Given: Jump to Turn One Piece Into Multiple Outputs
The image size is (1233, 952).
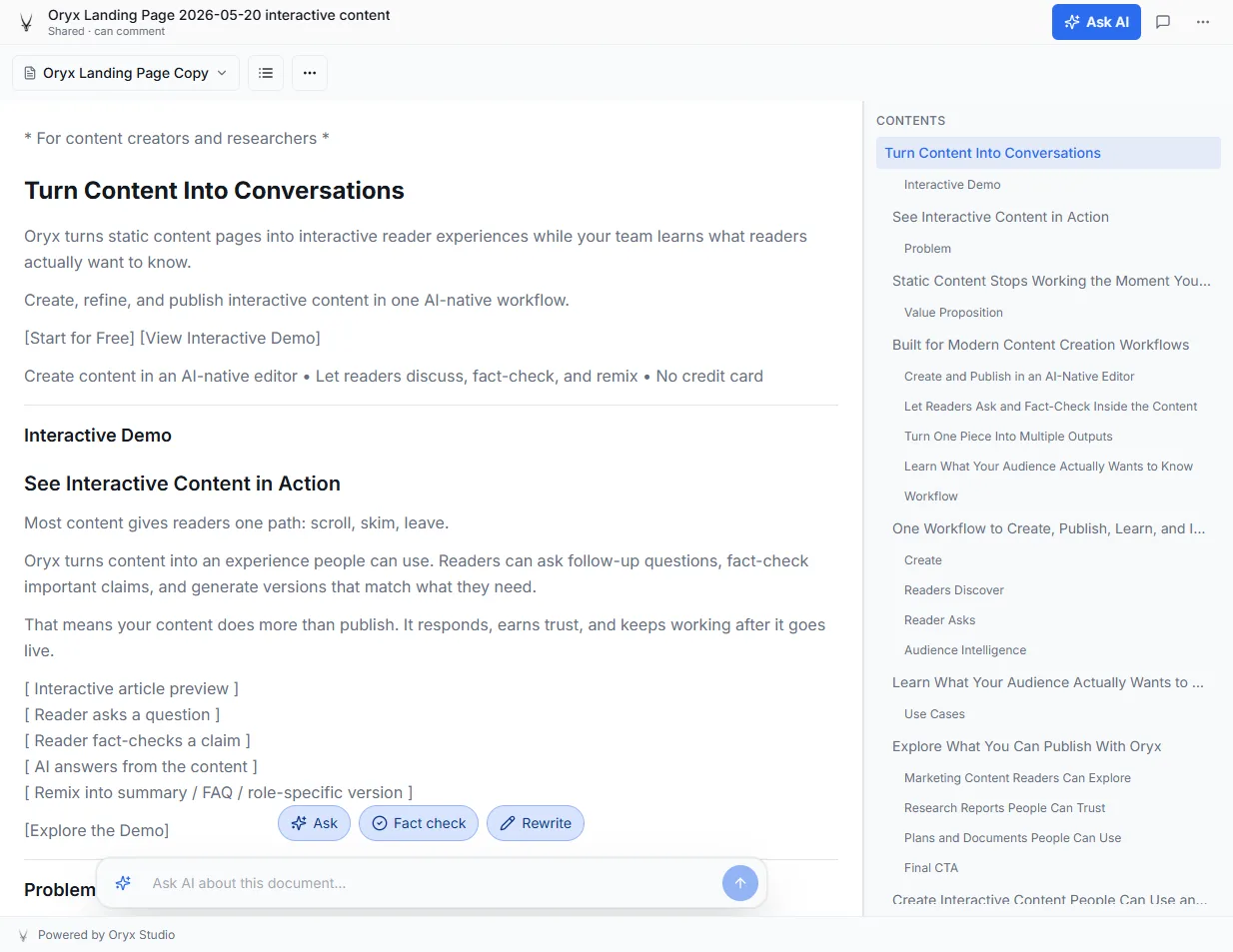Looking at the screenshot, I should click(x=1008, y=437).
